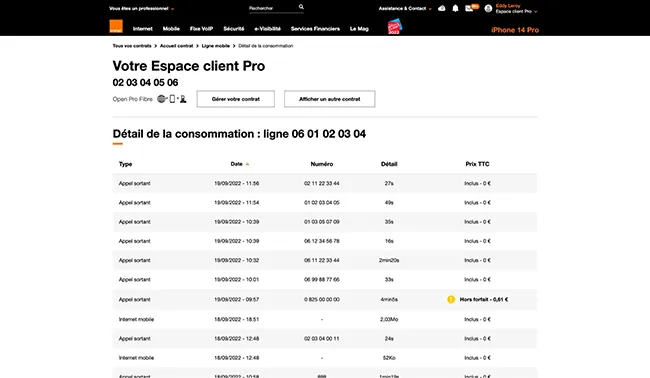Click the globe icon next to Open Pro Fibre
The image size is (650, 378).
point(161,99)
